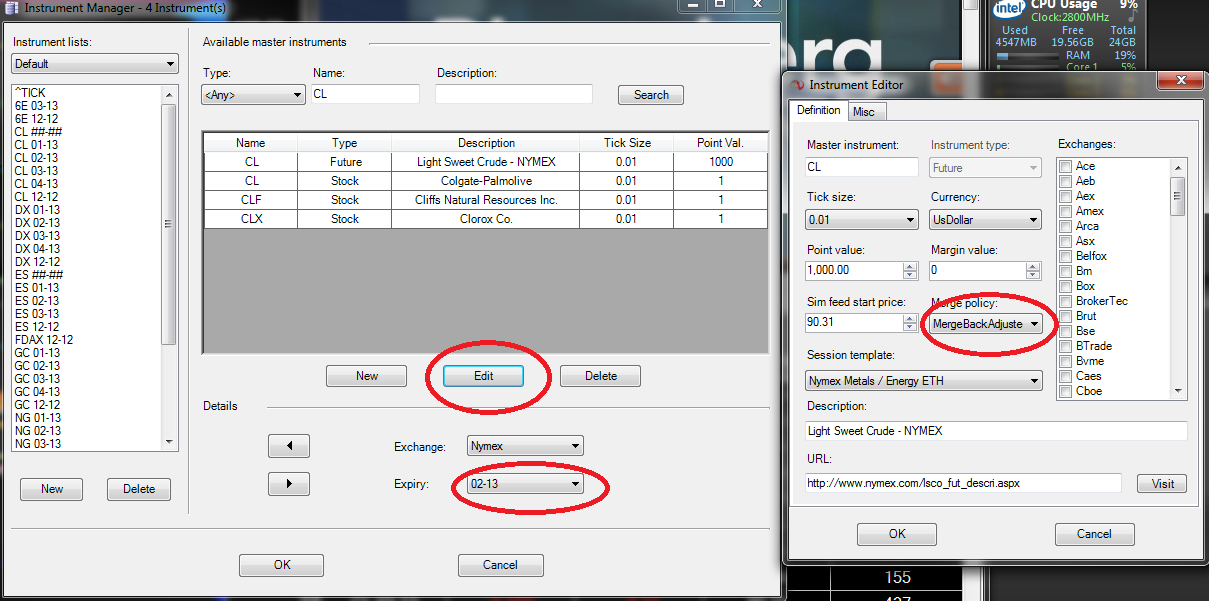Click the right arrow details button
This screenshot has width=1209, height=601.
pyautogui.click(x=289, y=484)
